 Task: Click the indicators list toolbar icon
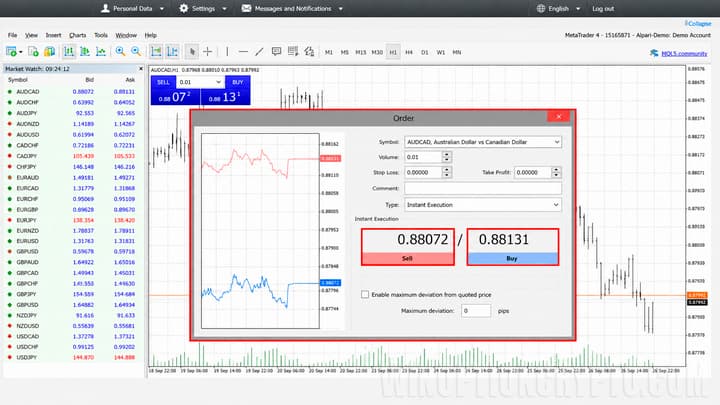tap(292, 52)
